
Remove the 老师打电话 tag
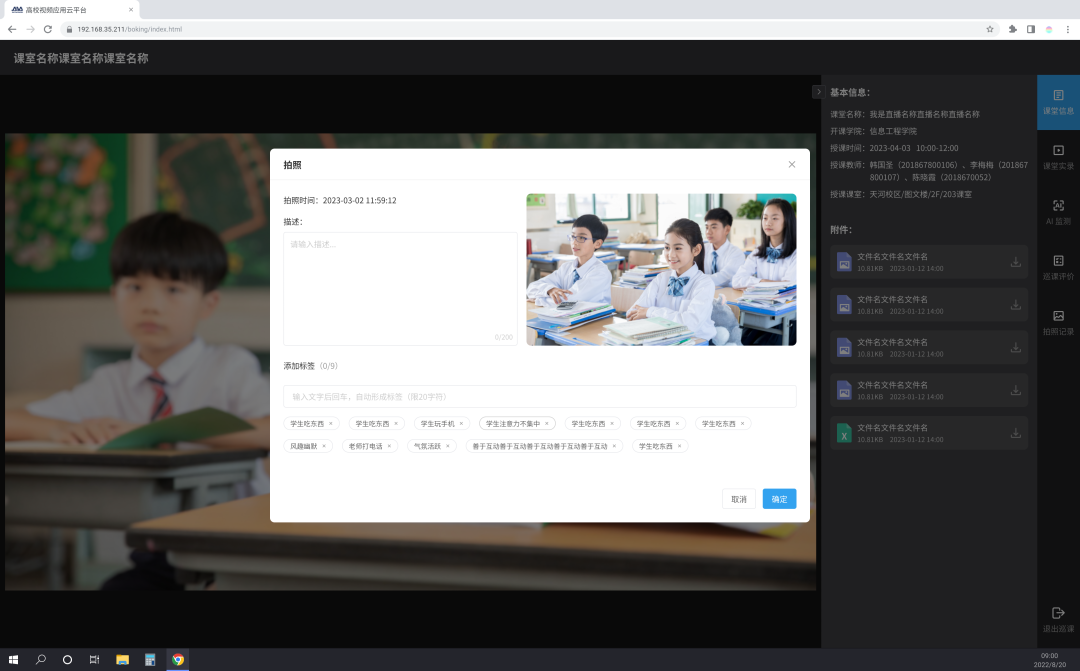(388, 446)
